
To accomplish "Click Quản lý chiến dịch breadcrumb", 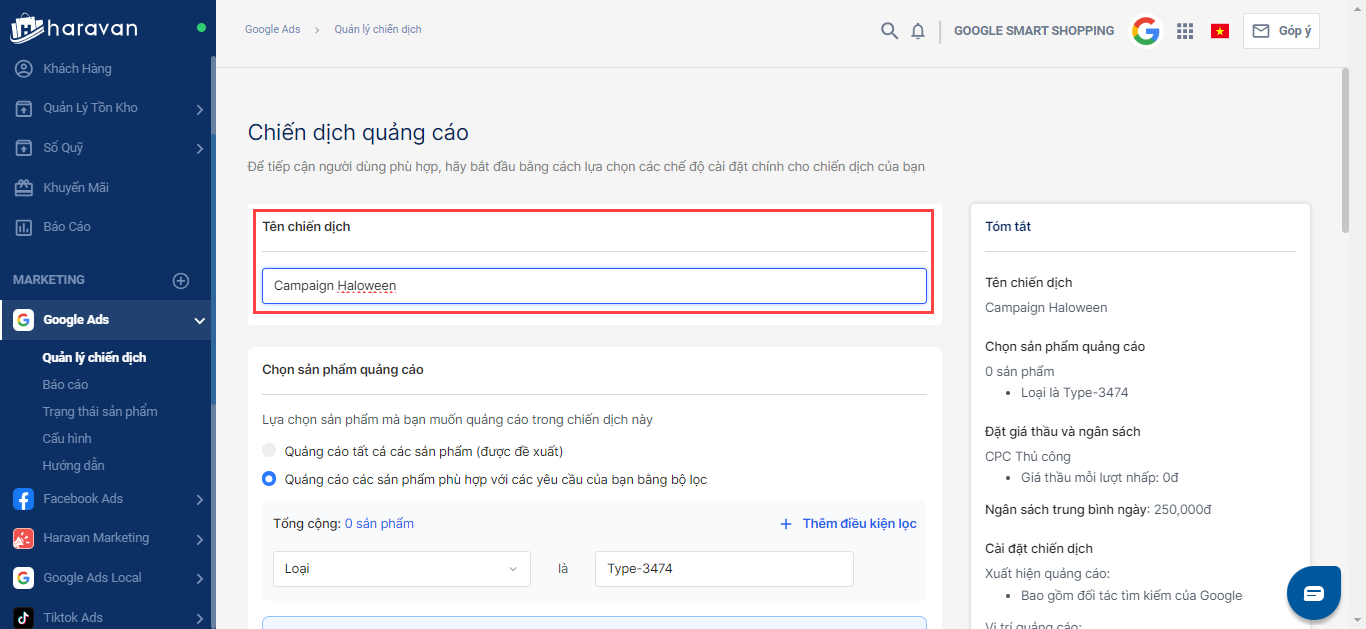I will click(x=378, y=30).
